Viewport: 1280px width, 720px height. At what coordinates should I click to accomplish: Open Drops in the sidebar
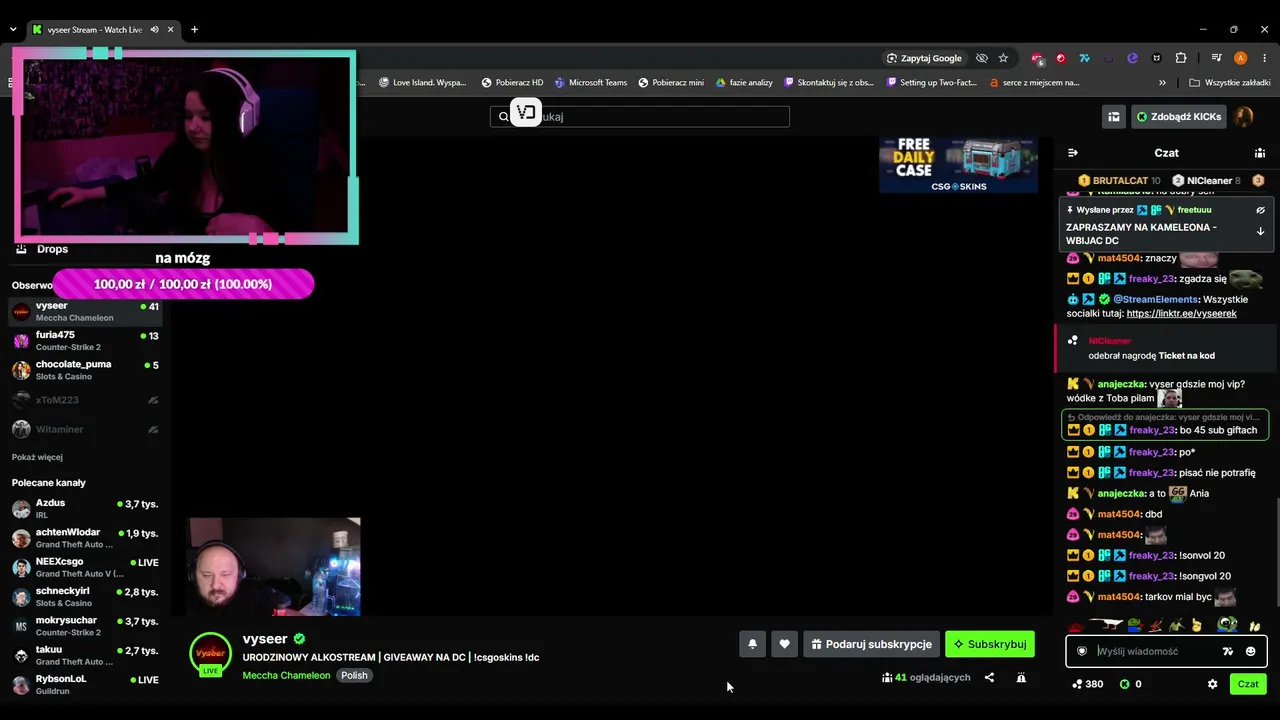pyautogui.click(x=52, y=249)
